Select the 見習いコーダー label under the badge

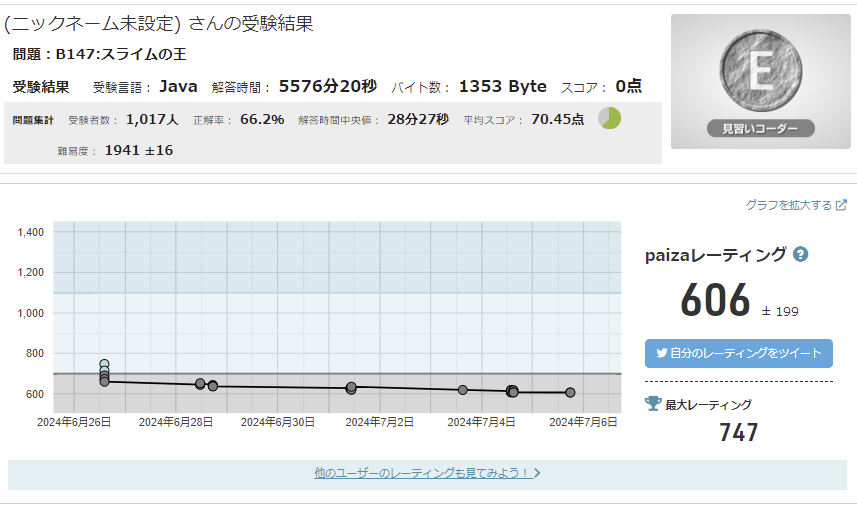tap(760, 128)
